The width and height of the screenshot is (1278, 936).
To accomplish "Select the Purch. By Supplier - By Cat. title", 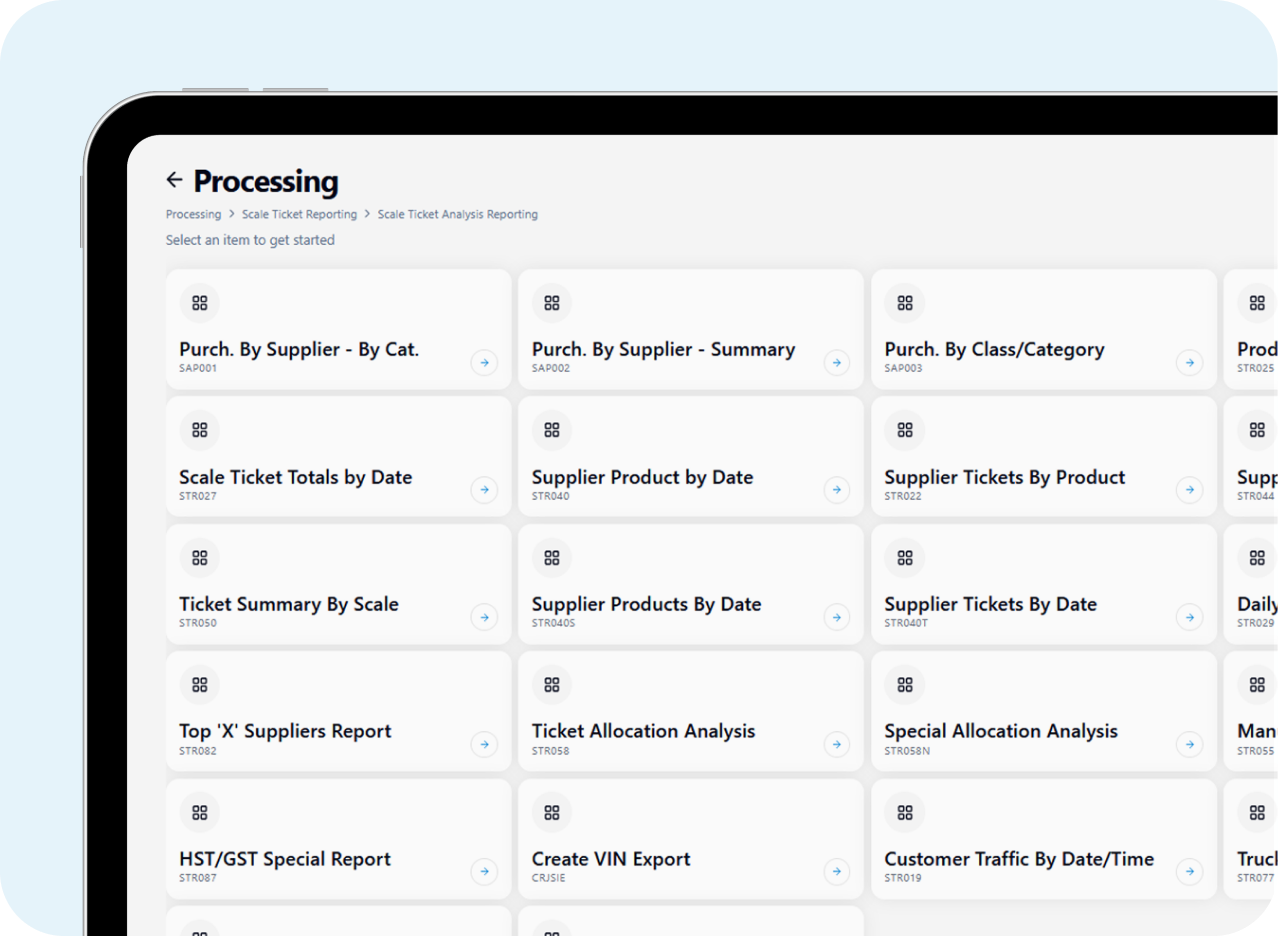I will coord(299,349).
